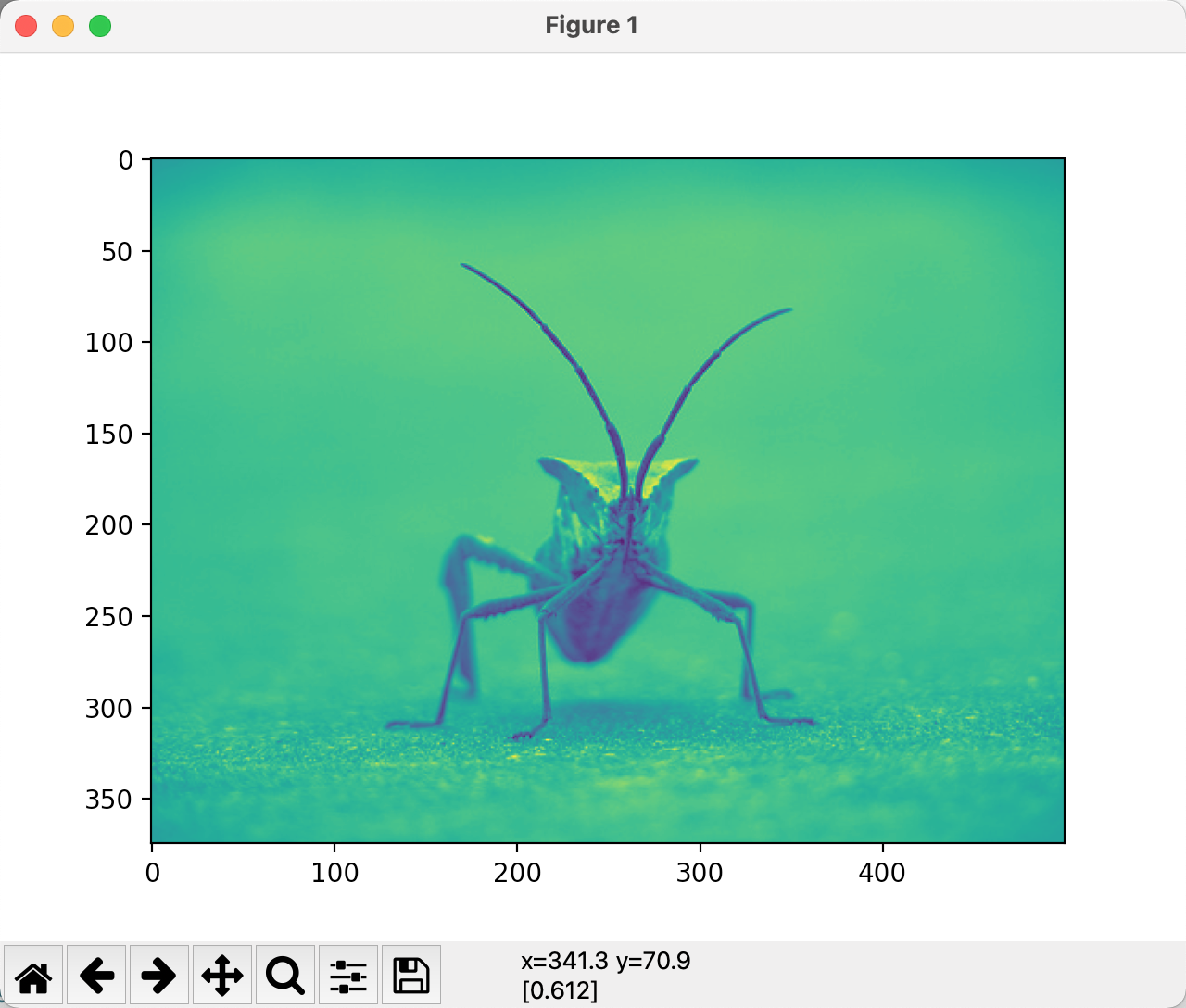Click the y-axis tick label 150
Screen dimensions: 1186x1008
[109, 435]
